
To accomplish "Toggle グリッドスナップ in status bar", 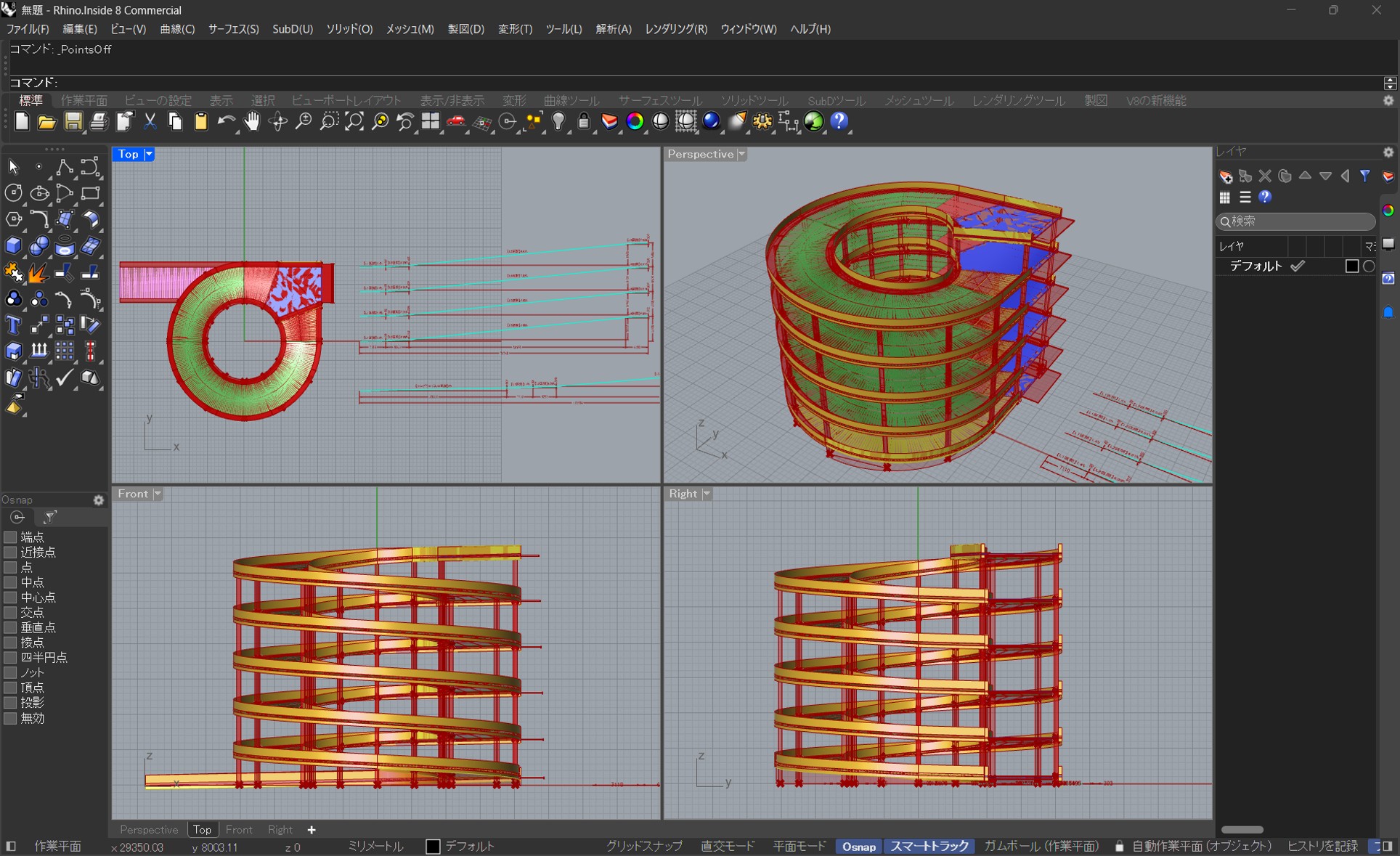I will [x=643, y=847].
